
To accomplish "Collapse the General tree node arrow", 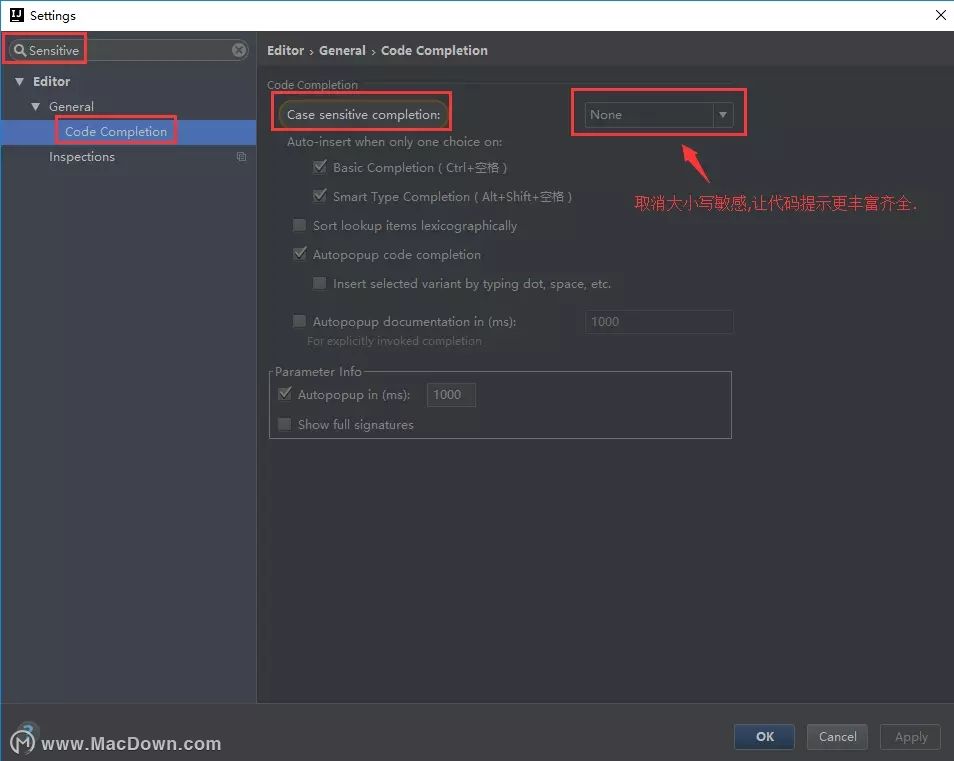I will click(x=36, y=106).
